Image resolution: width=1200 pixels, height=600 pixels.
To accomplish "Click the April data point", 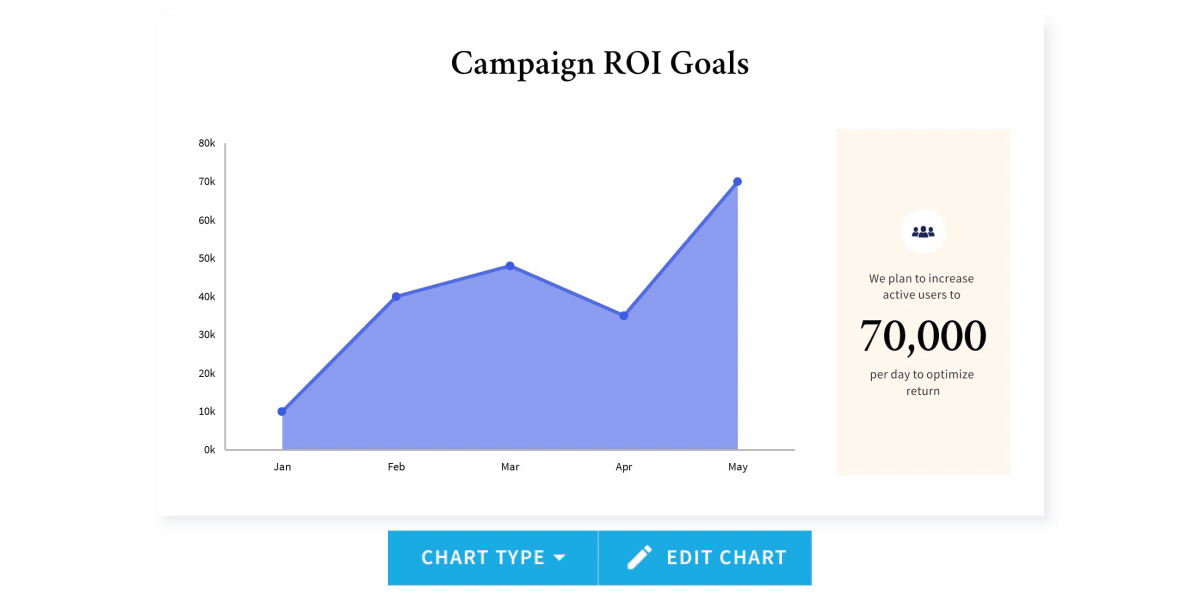I will (624, 315).
